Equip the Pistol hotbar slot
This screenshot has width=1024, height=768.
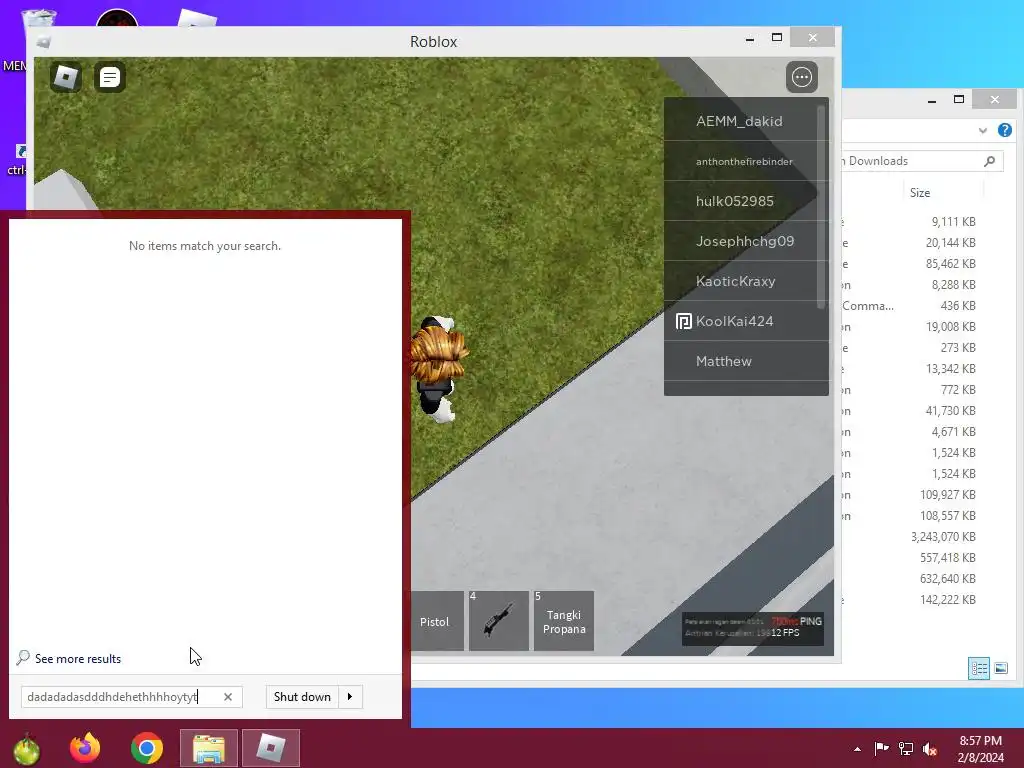[437, 621]
